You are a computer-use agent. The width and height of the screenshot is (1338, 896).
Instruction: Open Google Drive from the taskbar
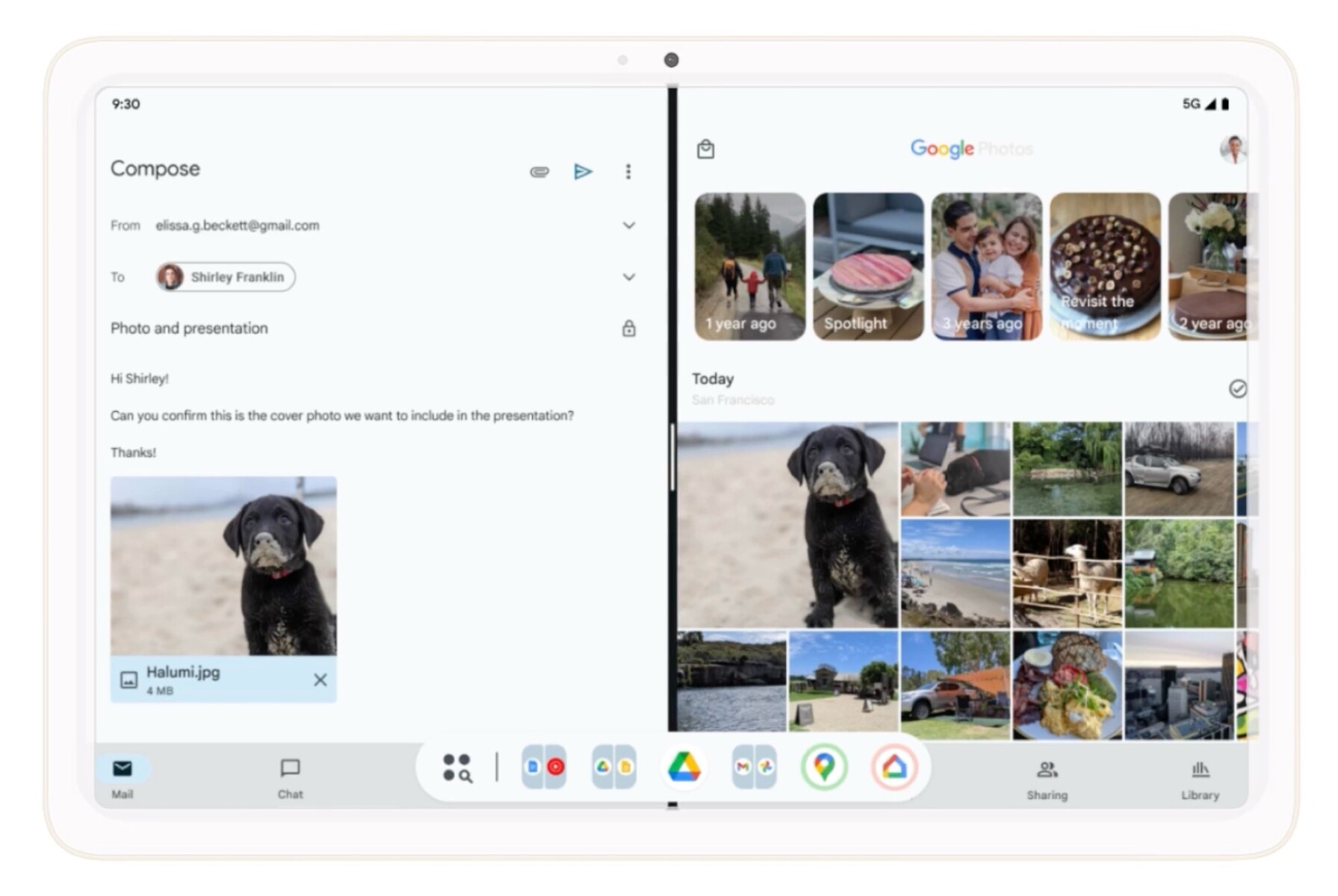(x=684, y=767)
